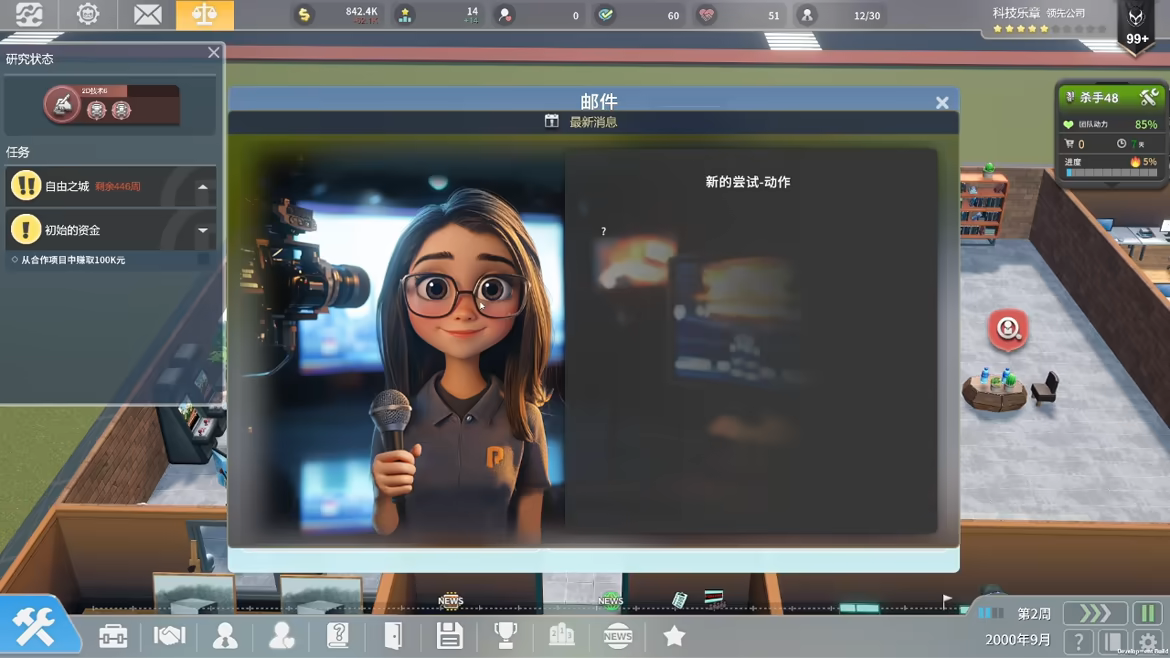Close the 研究状态 side panel
This screenshot has width=1170, height=658.
pos(213,52)
